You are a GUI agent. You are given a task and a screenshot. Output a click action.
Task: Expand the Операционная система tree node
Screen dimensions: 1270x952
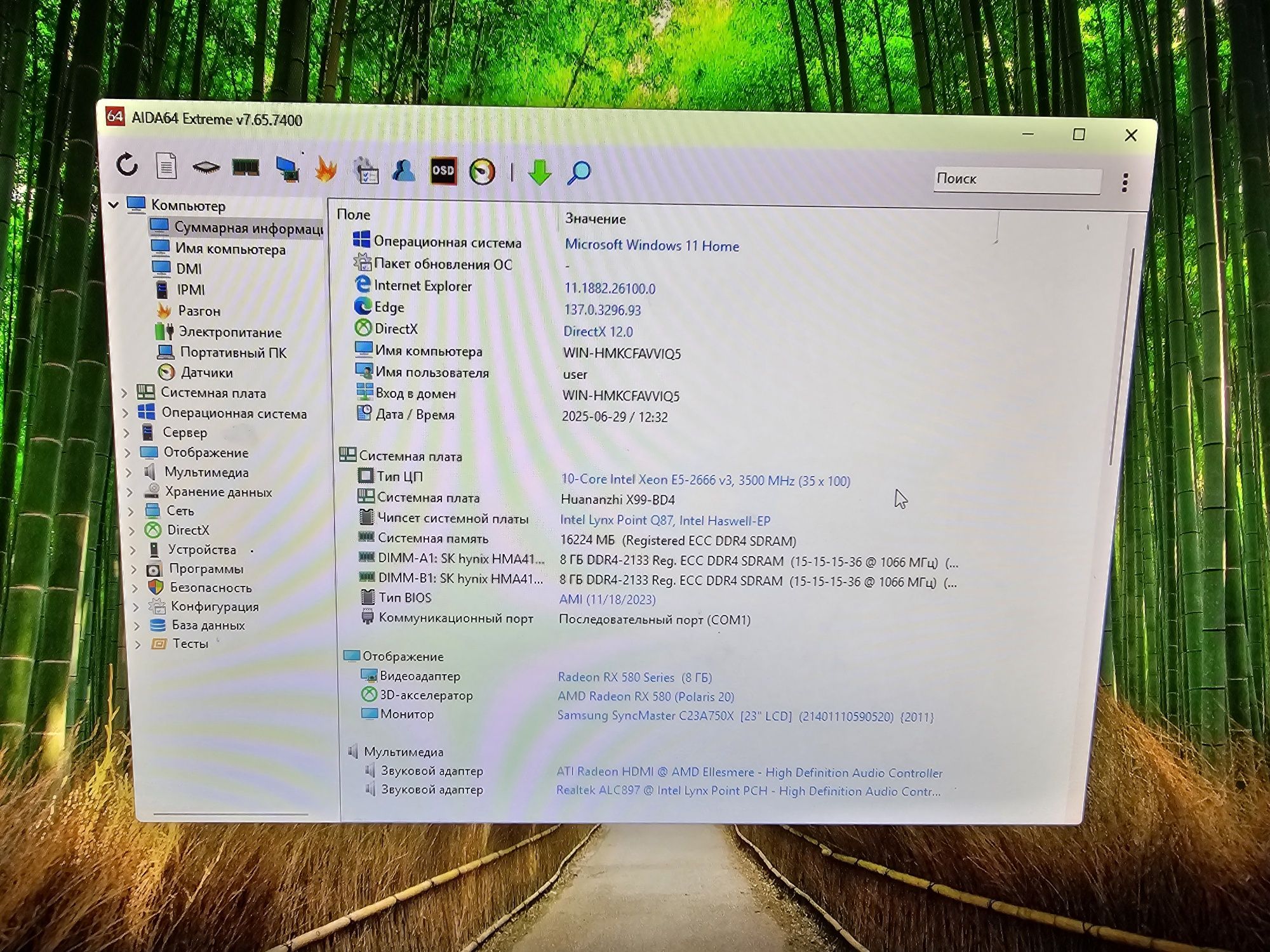point(125,413)
